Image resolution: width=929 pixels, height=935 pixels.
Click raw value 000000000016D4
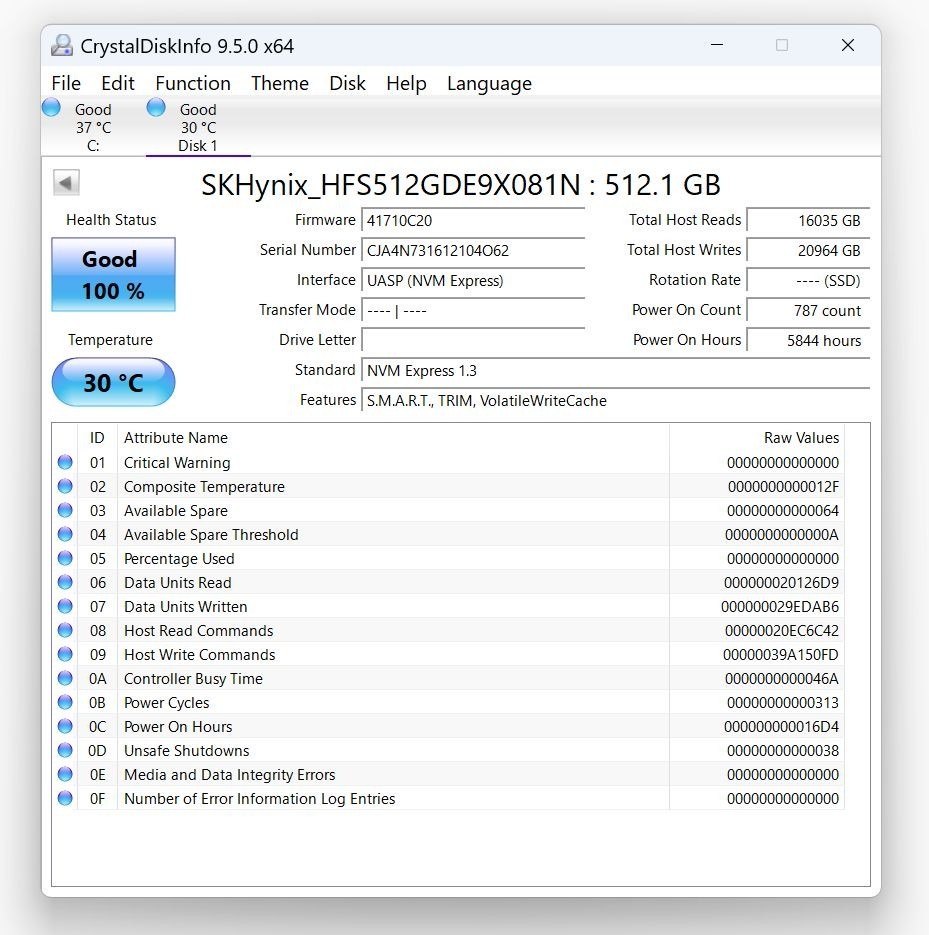[781, 726]
